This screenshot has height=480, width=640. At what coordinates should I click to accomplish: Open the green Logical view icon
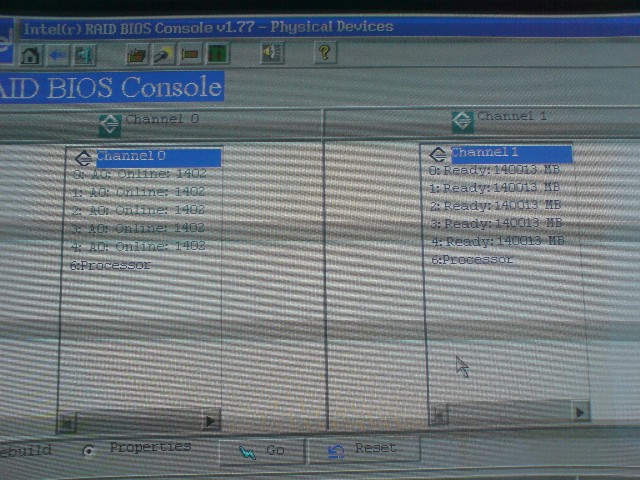pyautogui.click(x=218, y=53)
